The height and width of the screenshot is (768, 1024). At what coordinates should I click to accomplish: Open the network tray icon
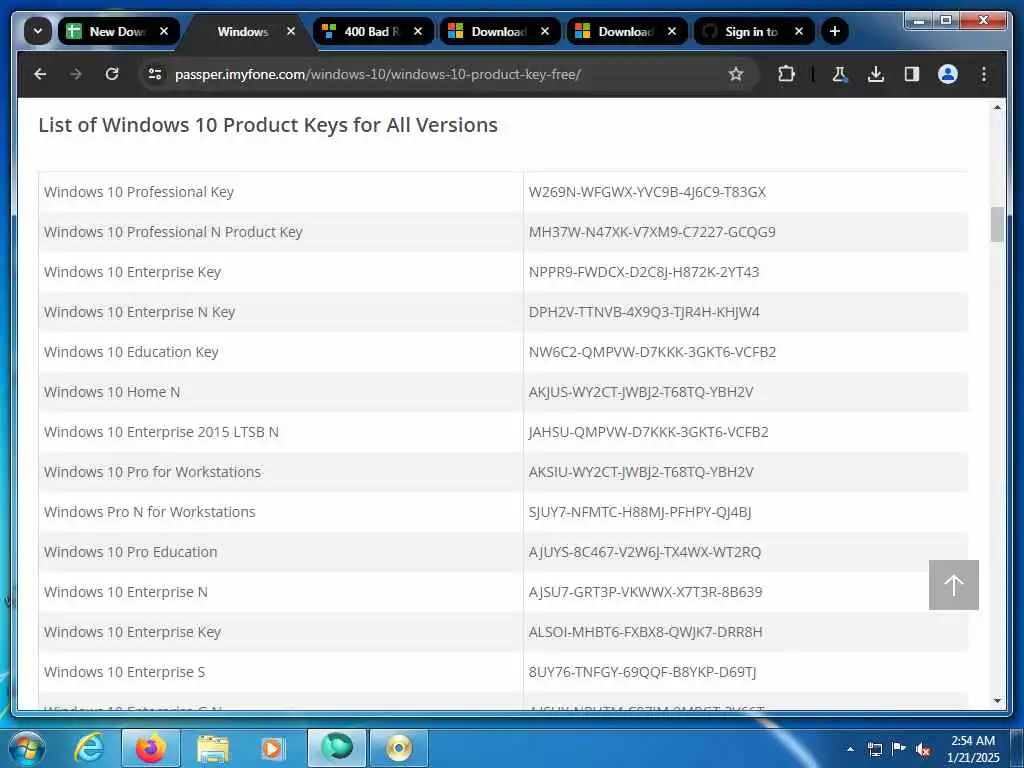[x=874, y=749]
